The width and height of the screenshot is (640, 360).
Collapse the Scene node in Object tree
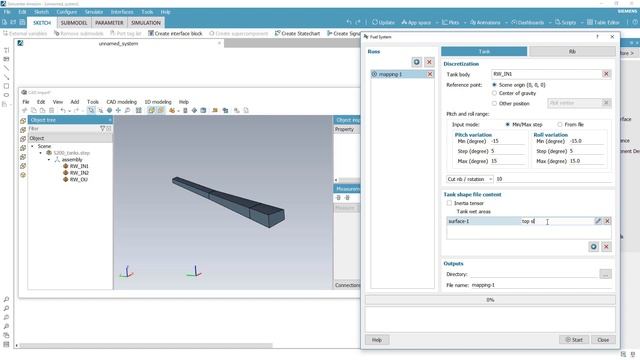(x=33, y=146)
